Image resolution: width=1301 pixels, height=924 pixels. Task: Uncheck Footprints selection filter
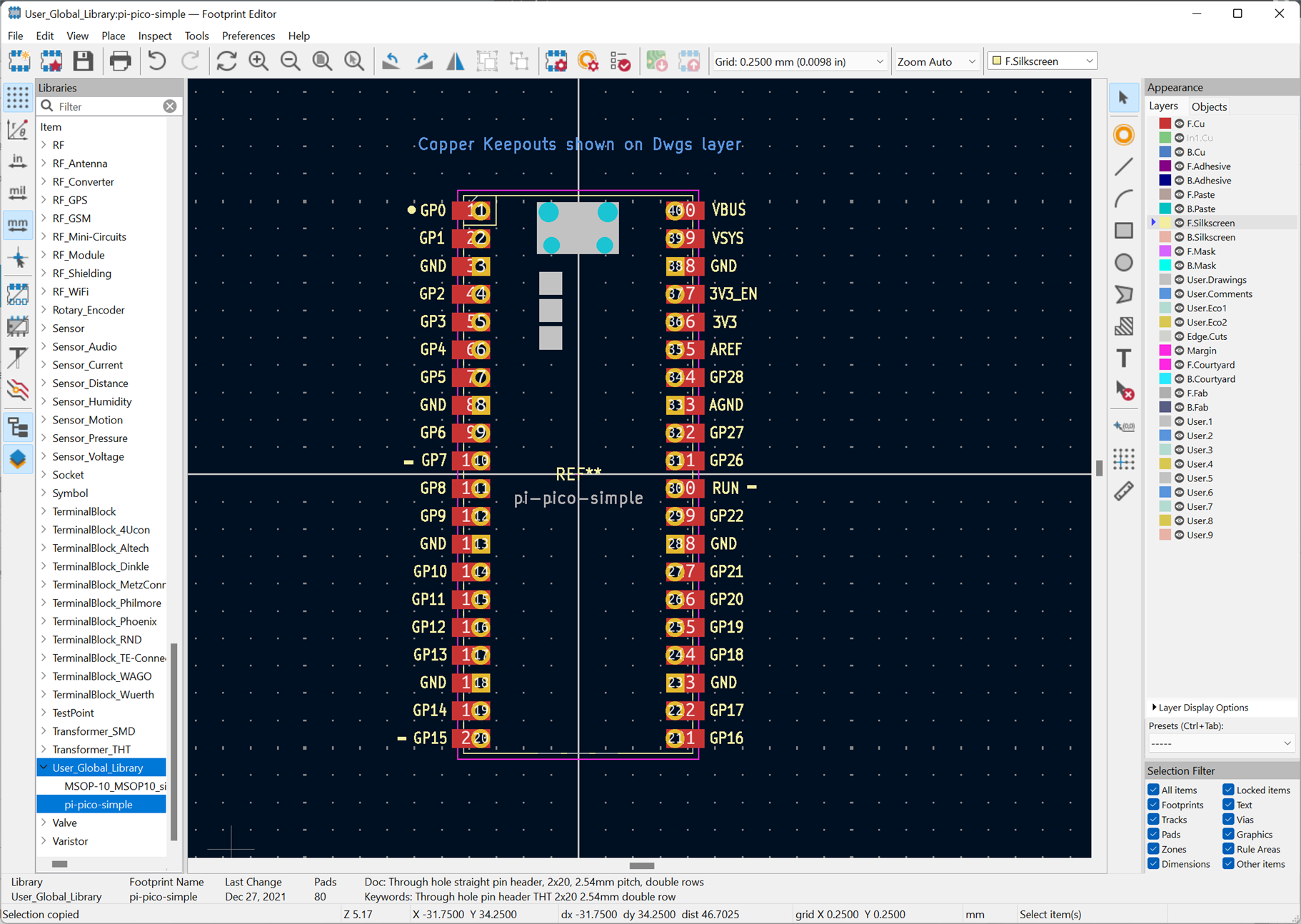1153,805
